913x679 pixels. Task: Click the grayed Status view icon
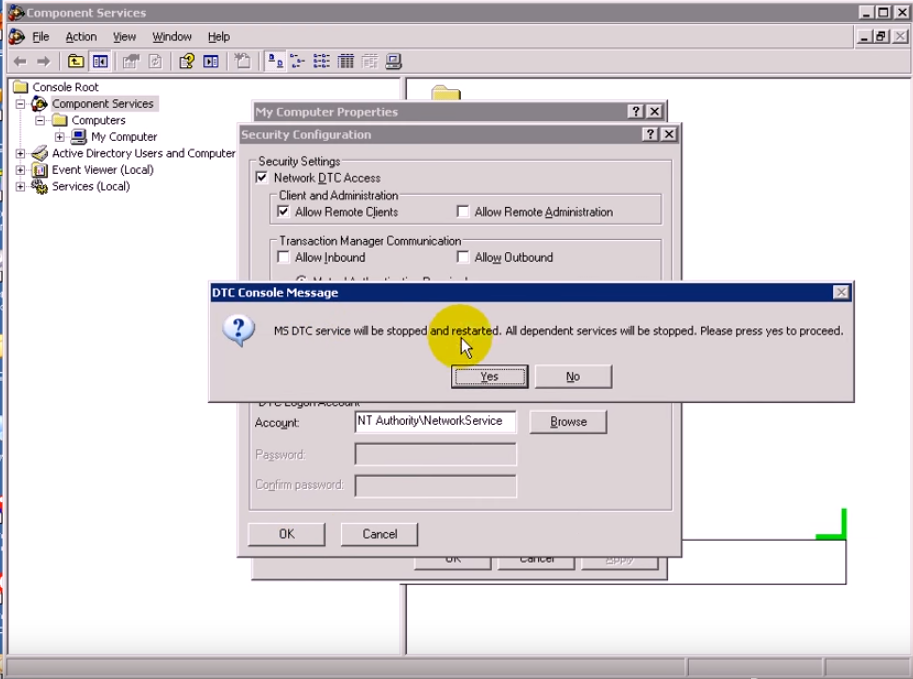370,61
